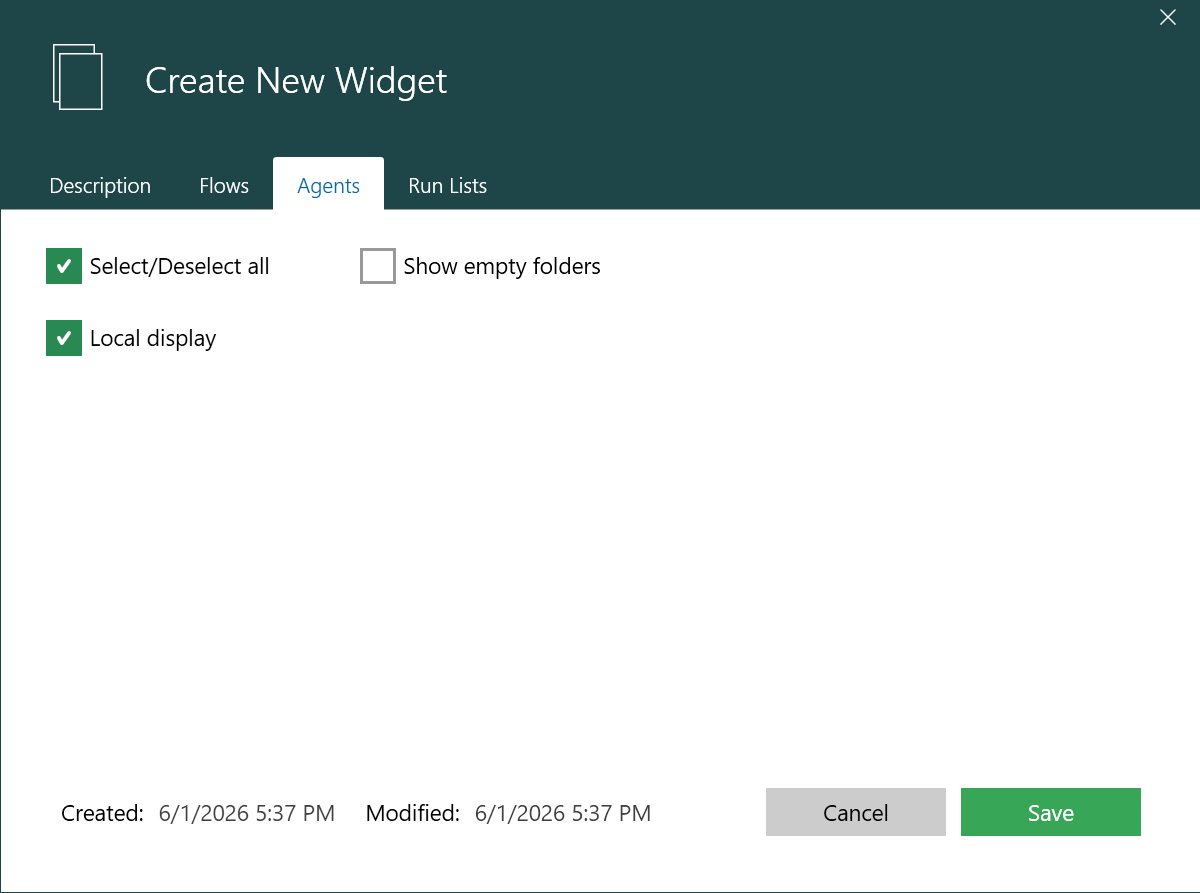The height and width of the screenshot is (893, 1200).
Task: Click the Created date value
Action: click(247, 813)
